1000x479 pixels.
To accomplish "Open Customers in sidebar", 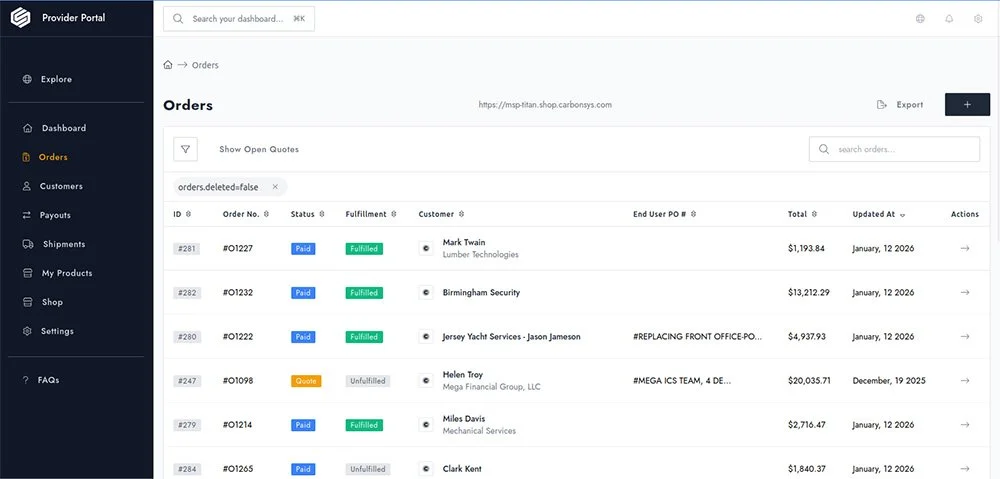I will (x=53, y=186).
